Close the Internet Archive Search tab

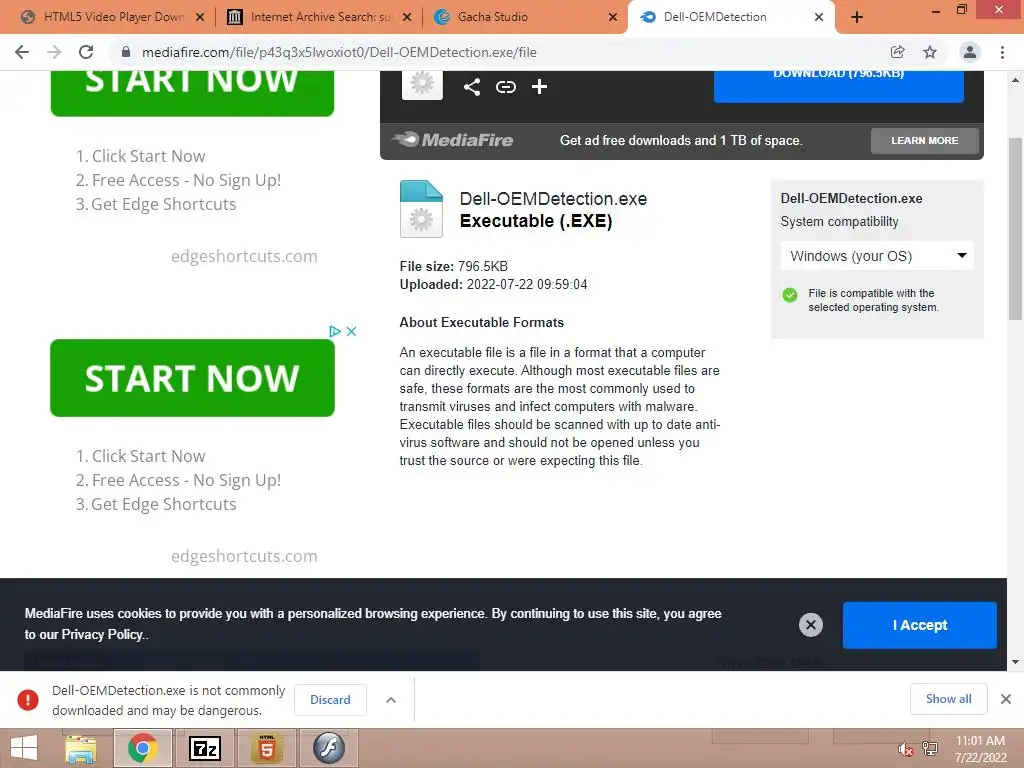407,17
